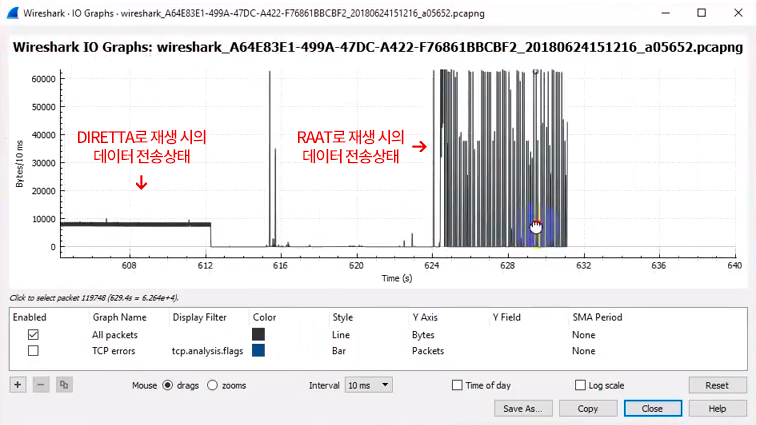Add a new graph with plus button
Image resolution: width=757 pixels, height=425 pixels.
point(18,385)
